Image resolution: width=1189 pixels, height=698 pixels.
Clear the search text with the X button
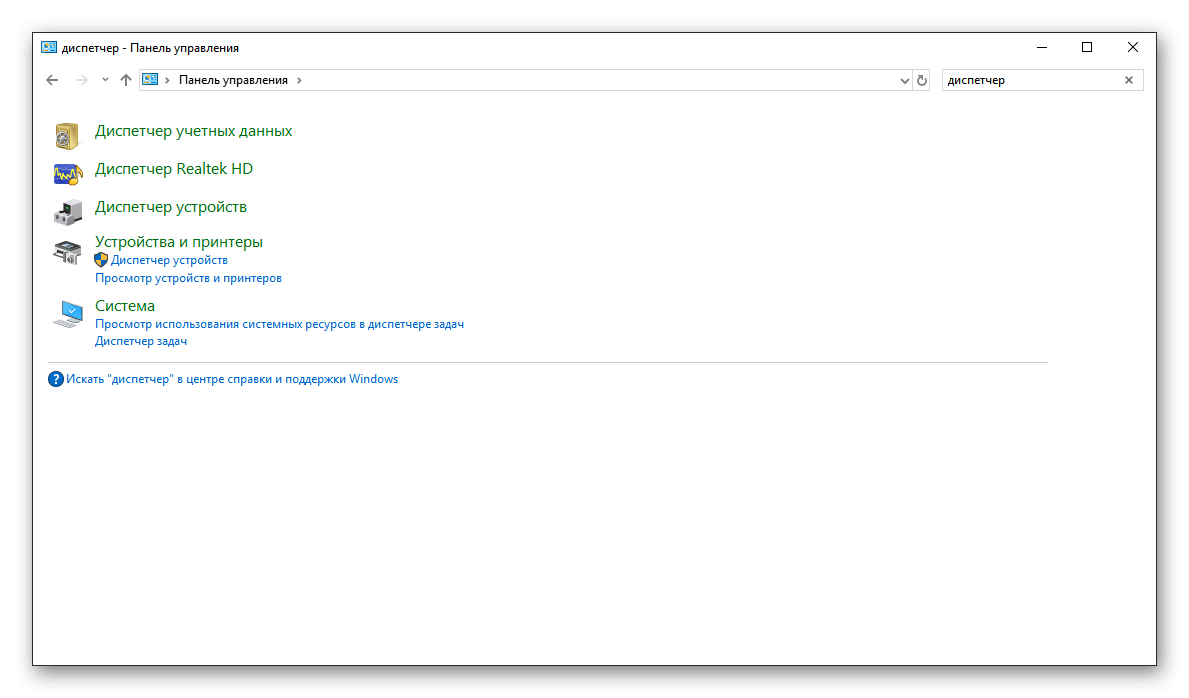click(x=1129, y=80)
